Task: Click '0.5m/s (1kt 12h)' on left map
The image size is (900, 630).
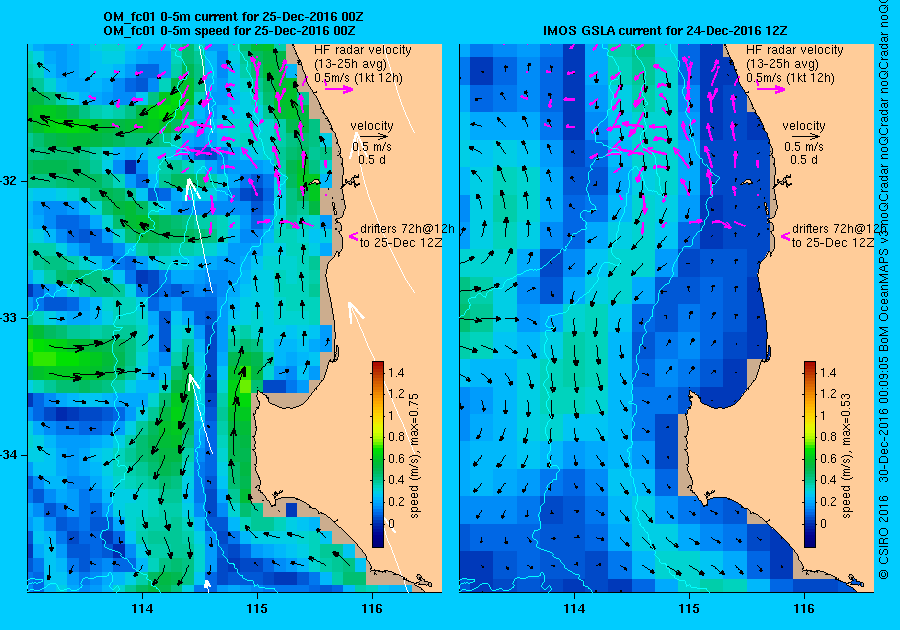Action: [x=358, y=77]
